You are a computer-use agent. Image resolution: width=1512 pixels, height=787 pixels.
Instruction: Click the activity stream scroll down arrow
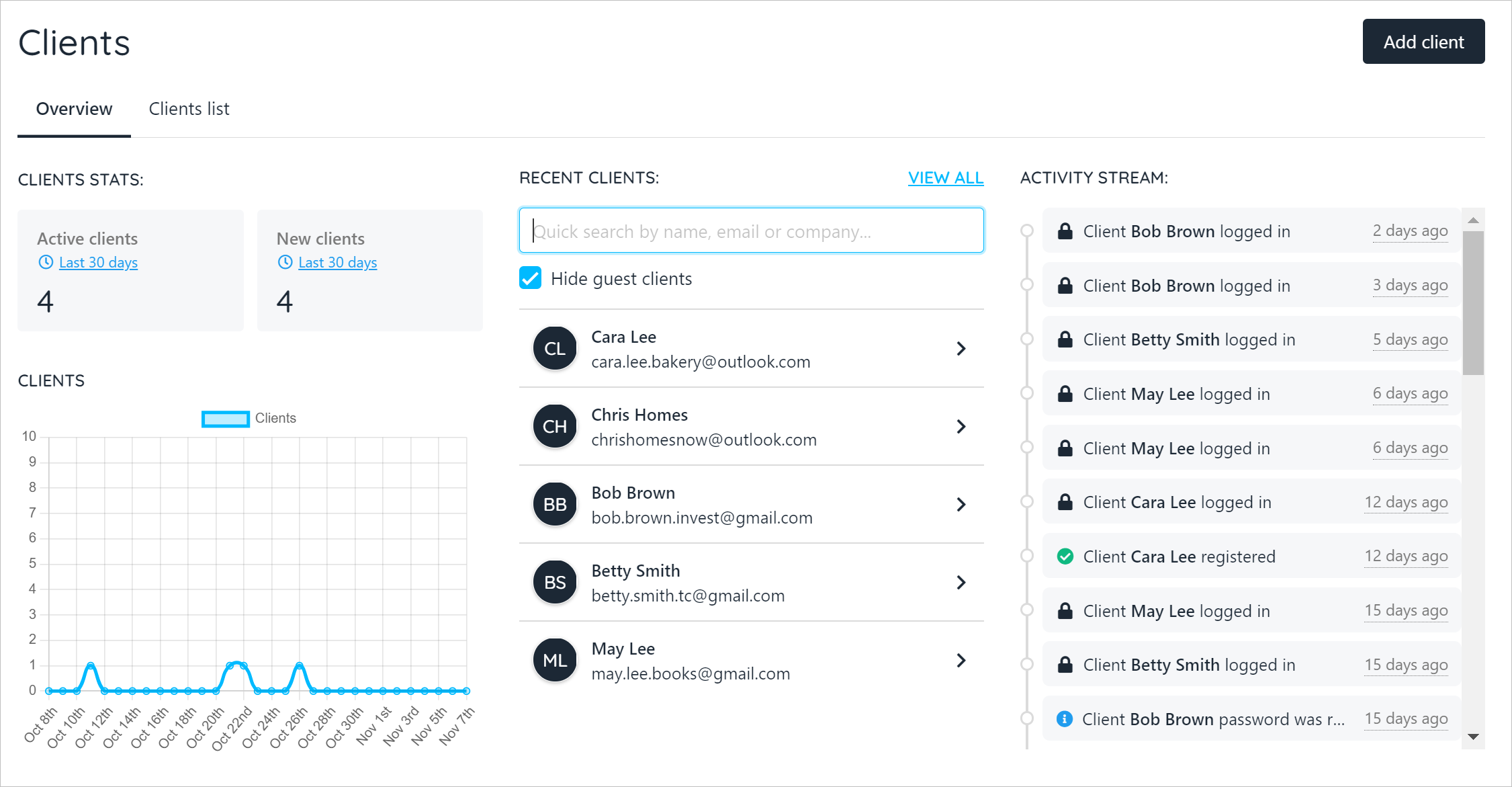coord(1473,737)
